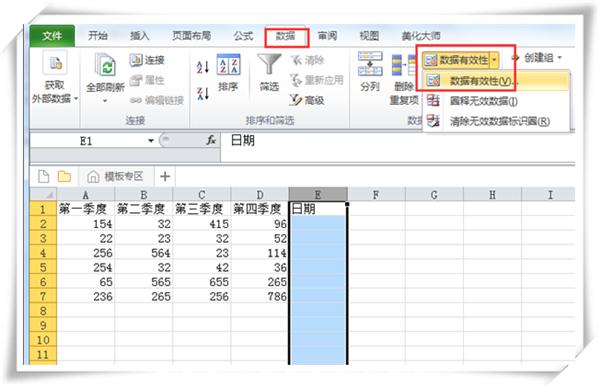This screenshot has width=600, height=386.
Task: Sort ascending with the A-Z icon
Action: click(203, 67)
